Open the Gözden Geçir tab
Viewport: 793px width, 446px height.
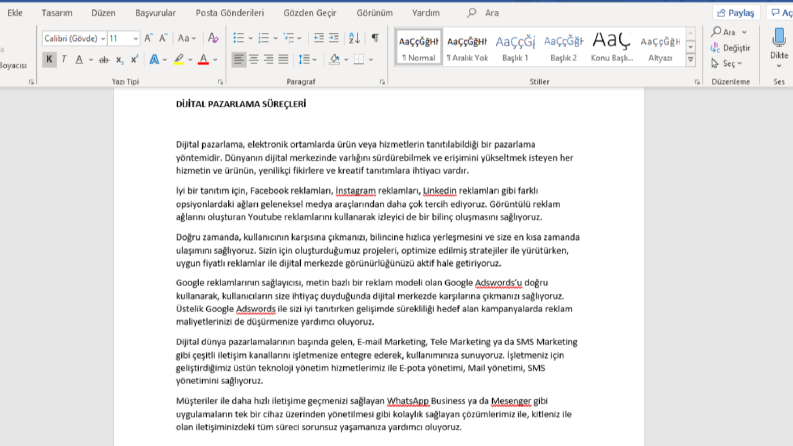(310, 13)
